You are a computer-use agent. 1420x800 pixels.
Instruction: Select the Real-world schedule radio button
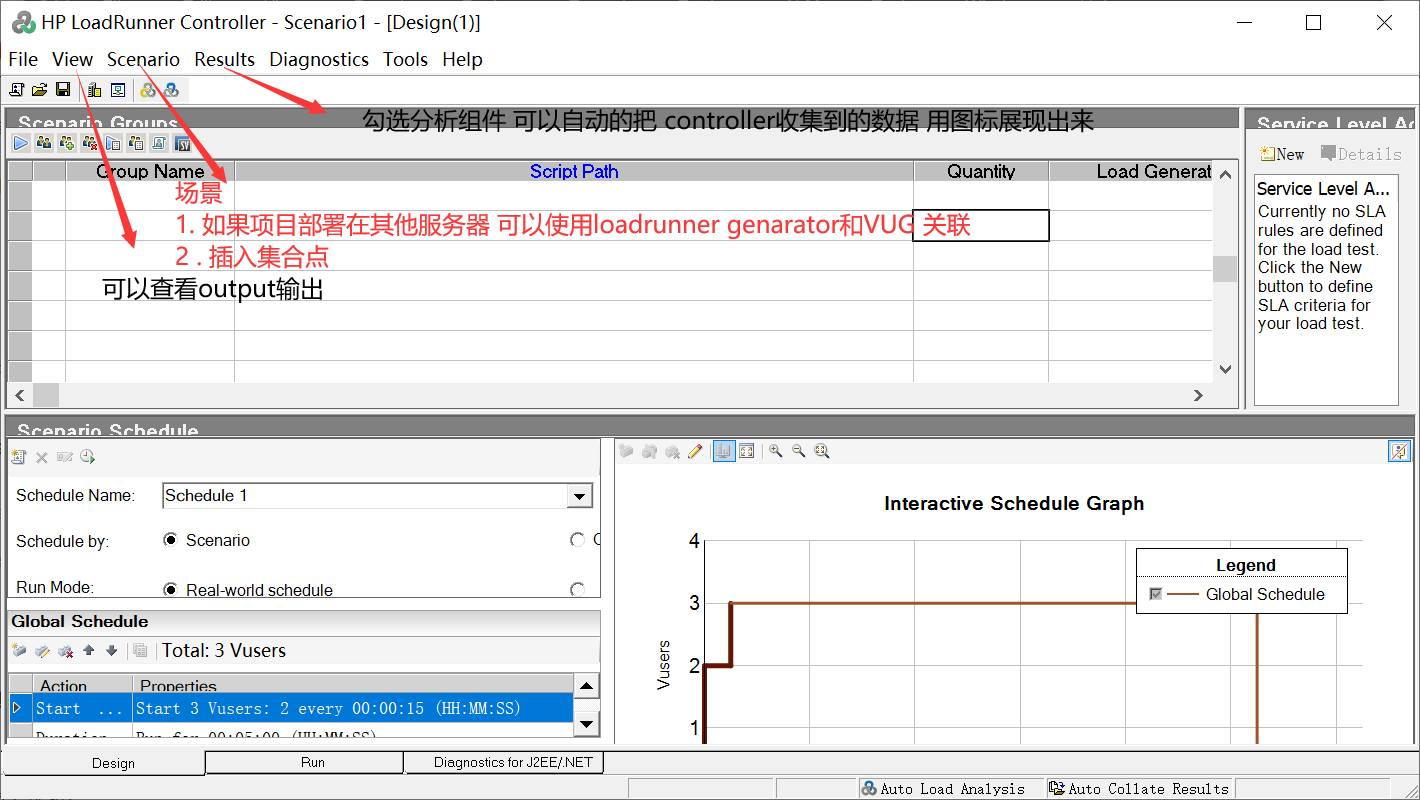tap(170, 590)
